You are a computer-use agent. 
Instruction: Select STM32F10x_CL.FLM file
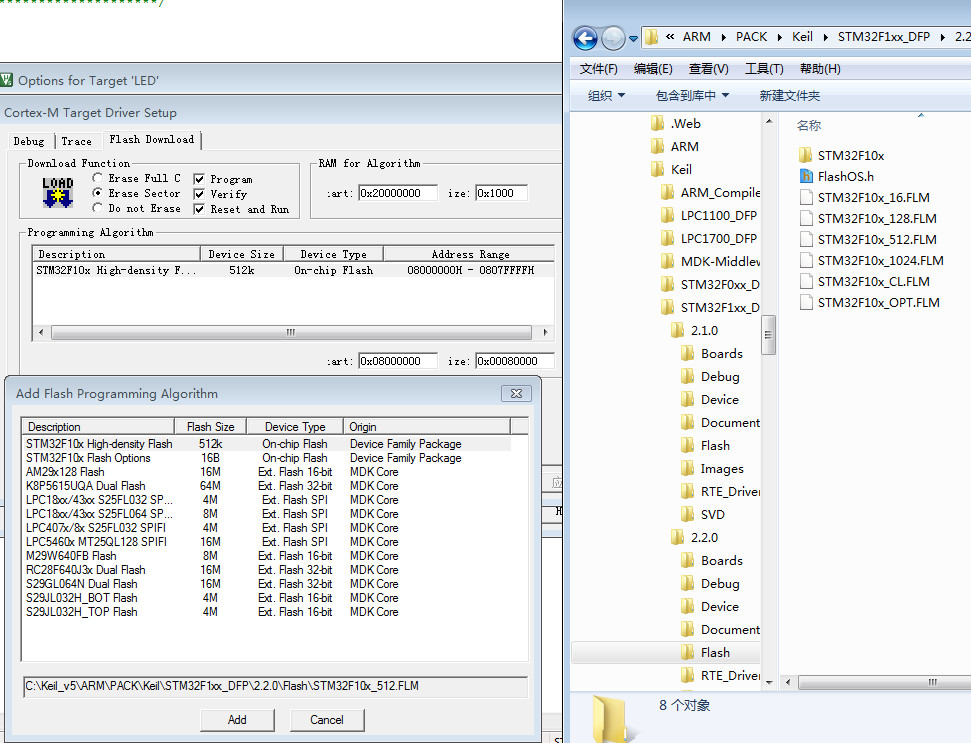click(864, 282)
